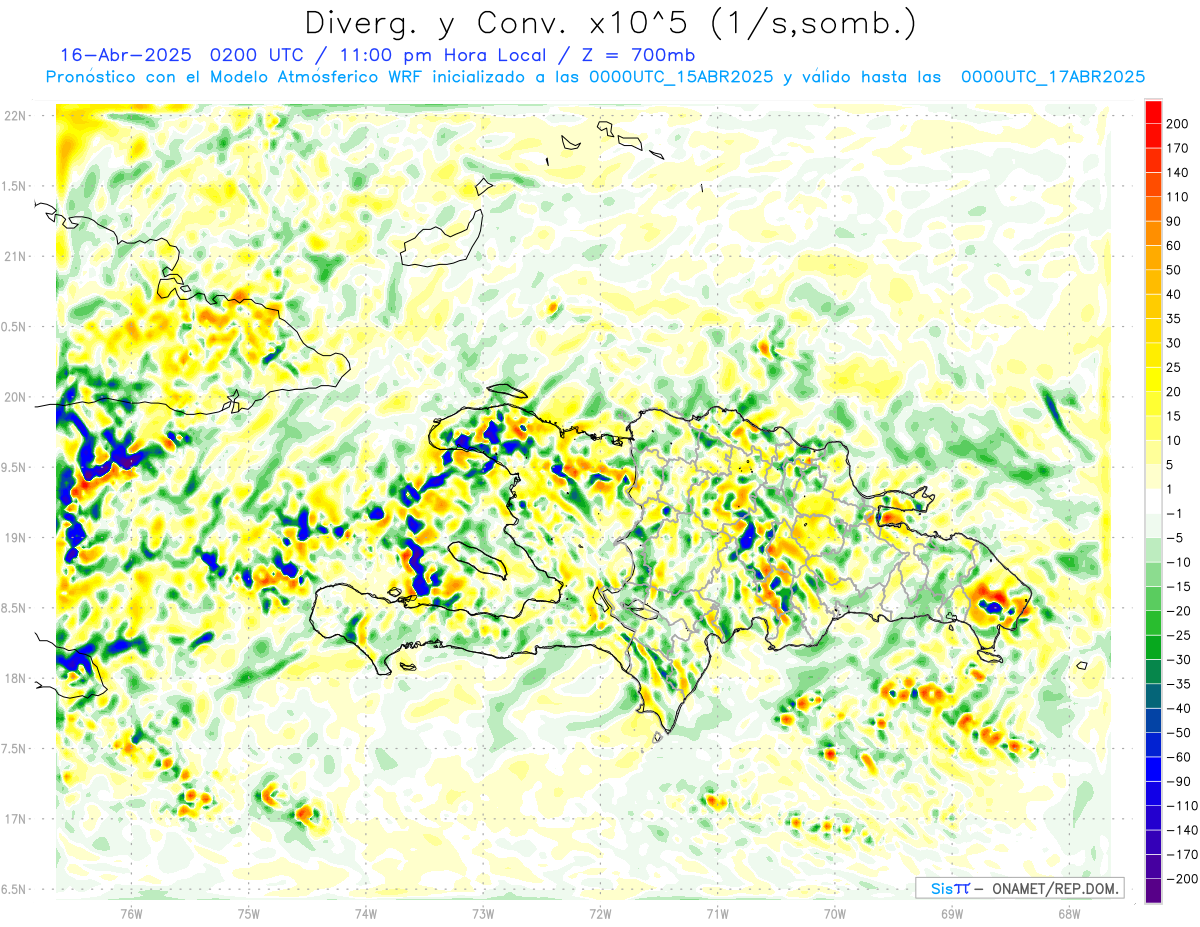Click color scale value '-140'
This screenshot has width=1200, height=927.
coord(1181,830)
